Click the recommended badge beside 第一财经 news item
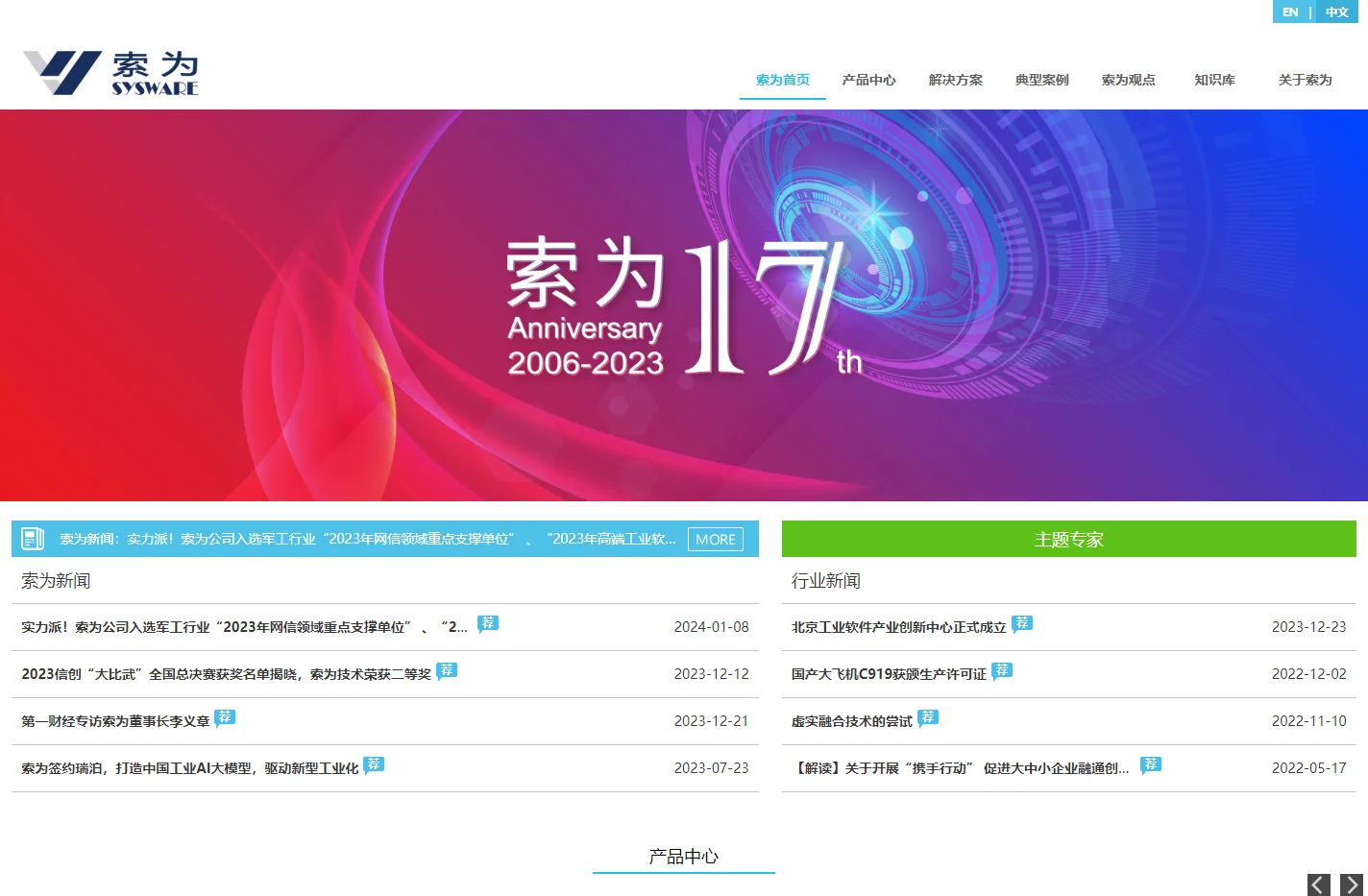Viewport: 1368px width, 896px height. coord(225,718)
